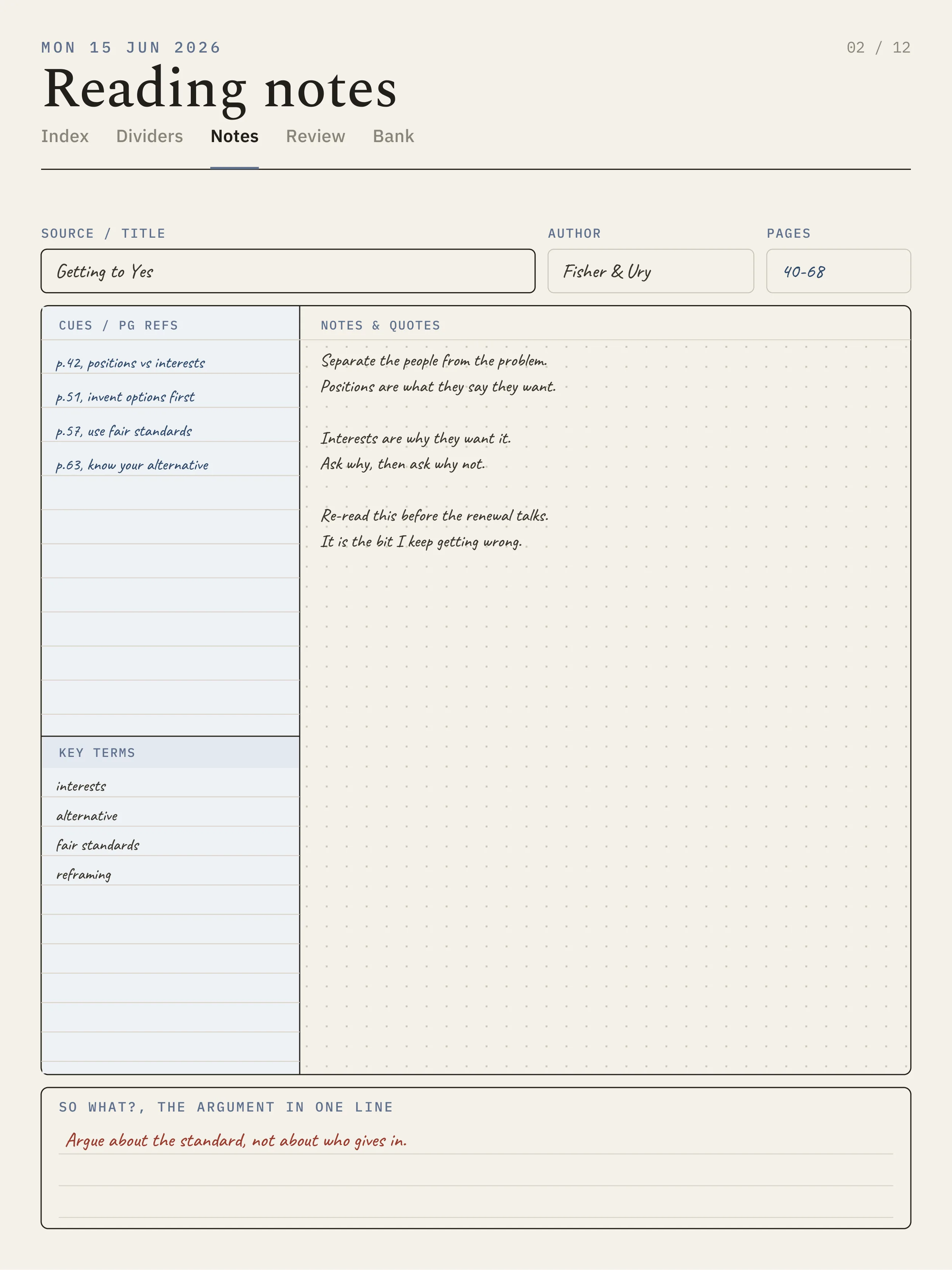
Task: Open the Bank tab
Action: click(x=393, y=136)
